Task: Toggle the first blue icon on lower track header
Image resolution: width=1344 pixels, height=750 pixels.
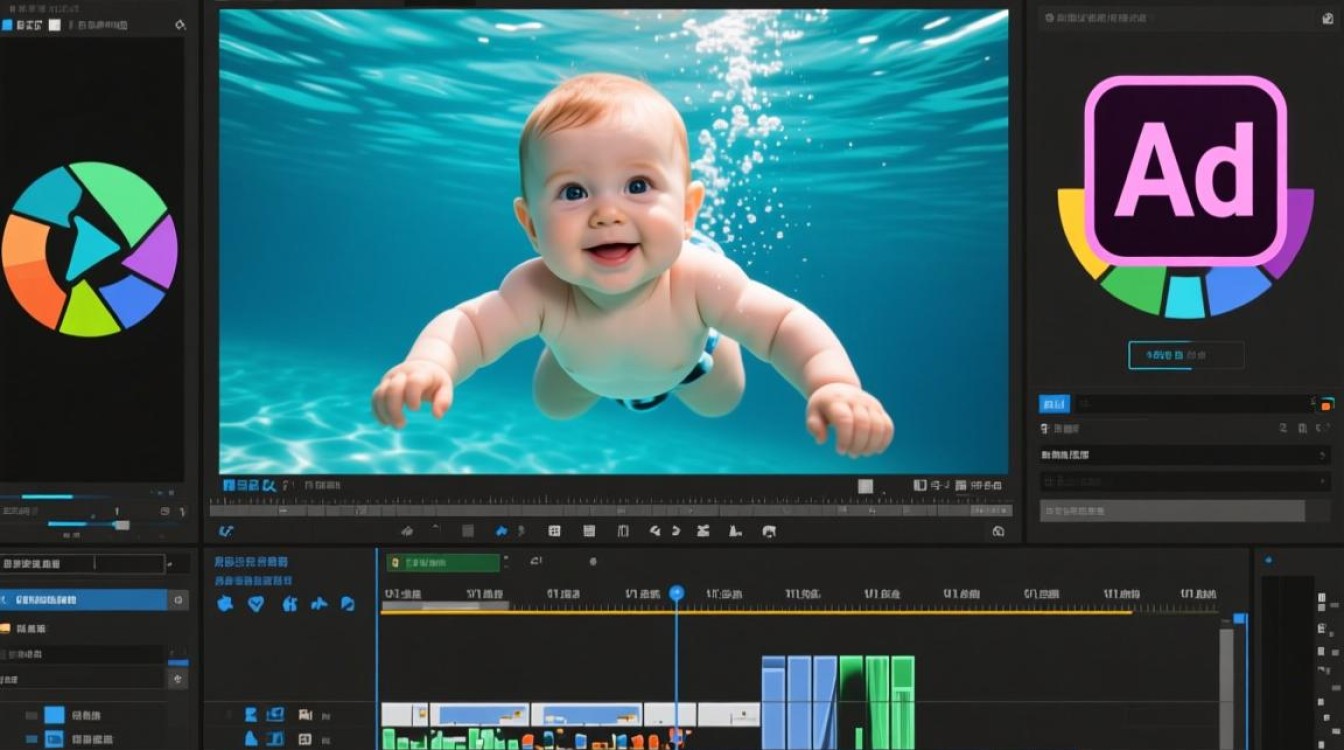Action: [x=251, y=739]
